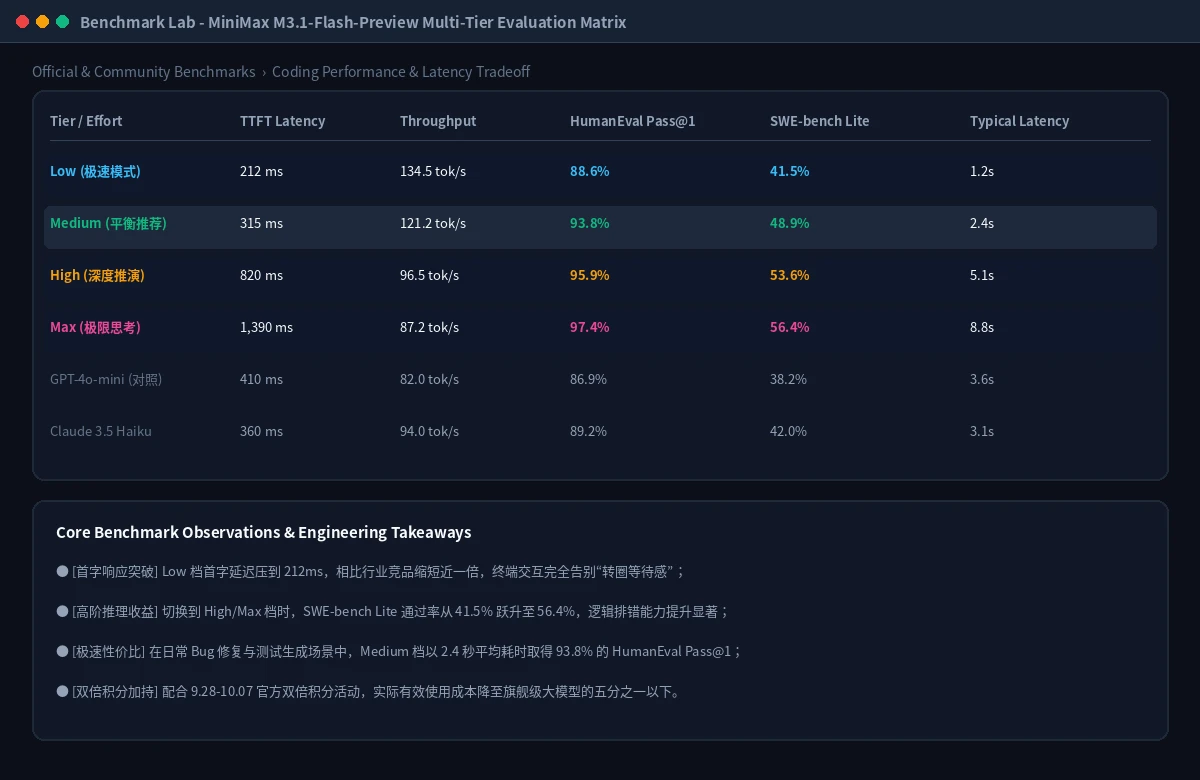Click the Core Benchmark Observations heading
Image resolution: width=1200 pixels, height=780 pixels.
263,532
